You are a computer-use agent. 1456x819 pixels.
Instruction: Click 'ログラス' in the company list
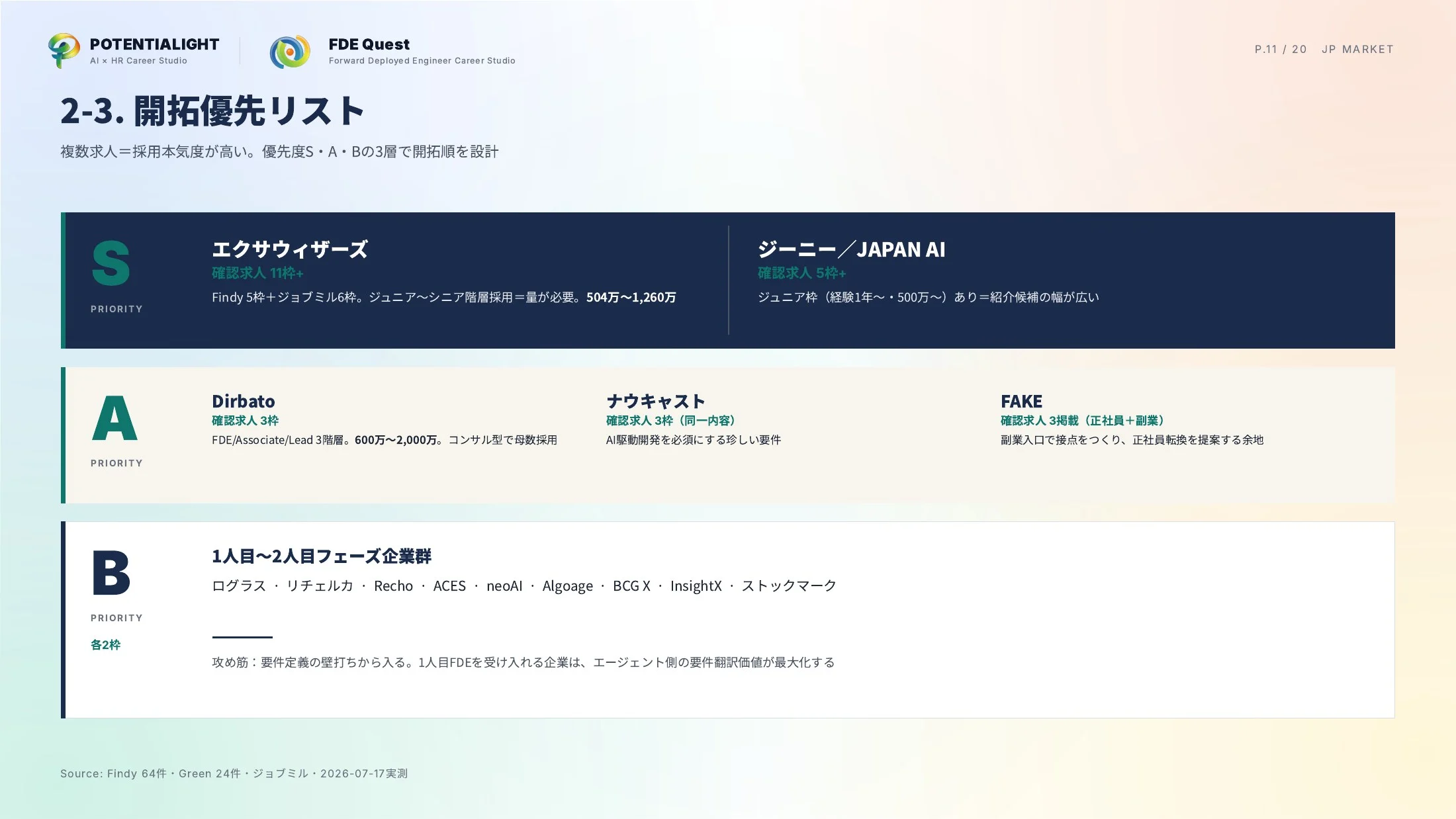point(239,586)
